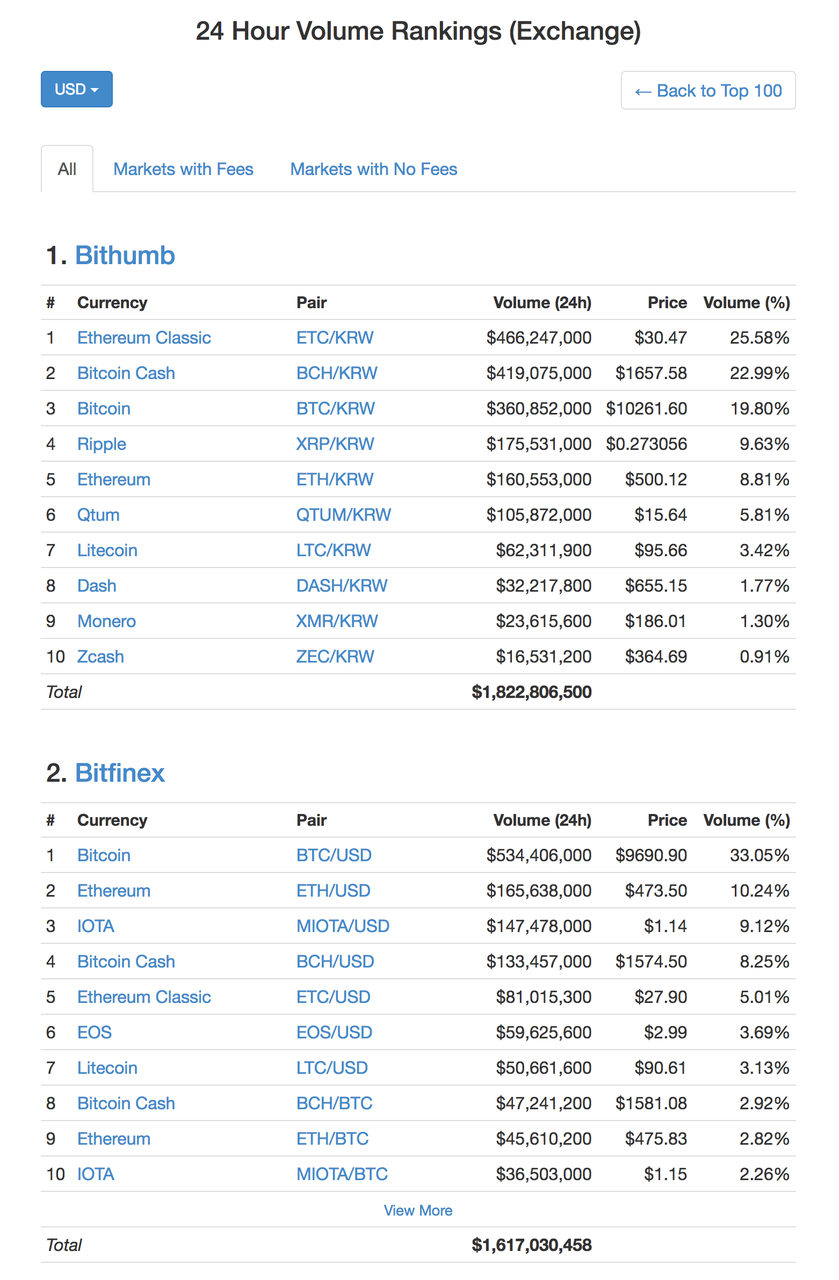839x1280 pixels.
Task: Click Ethereum Classic in the Bithumb table
Action: [x=144, y=338]
